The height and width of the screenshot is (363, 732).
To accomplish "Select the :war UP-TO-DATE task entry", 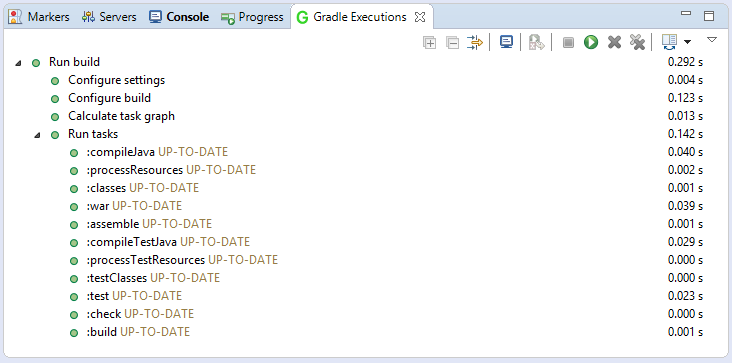I will tap(134, 206).
